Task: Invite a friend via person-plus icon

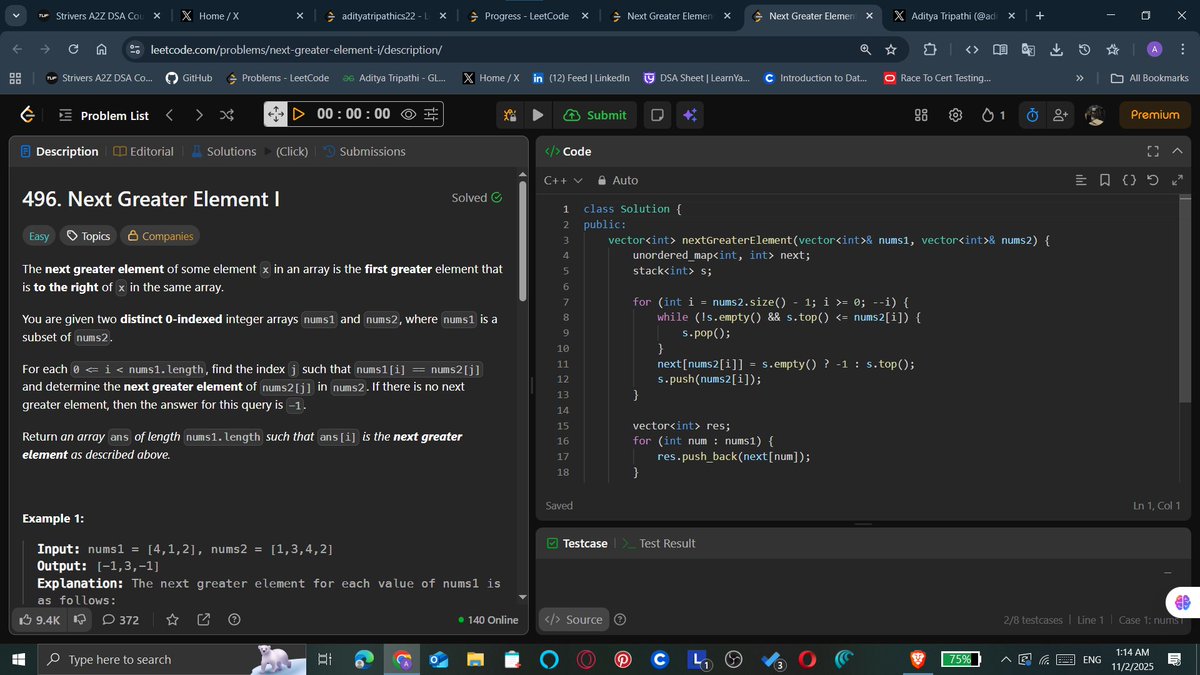Action: point(1060,114)
